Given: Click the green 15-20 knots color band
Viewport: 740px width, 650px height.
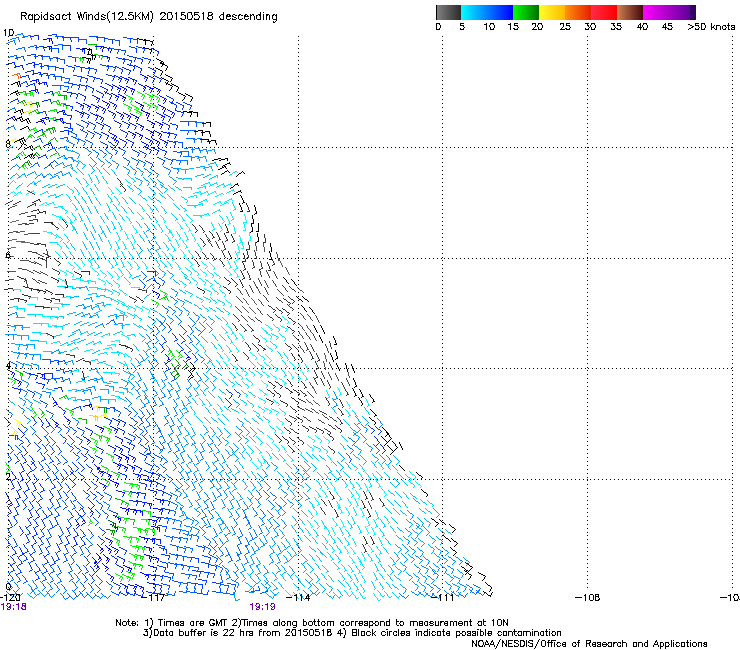Looking at the screenshot, I should [526, 12].
